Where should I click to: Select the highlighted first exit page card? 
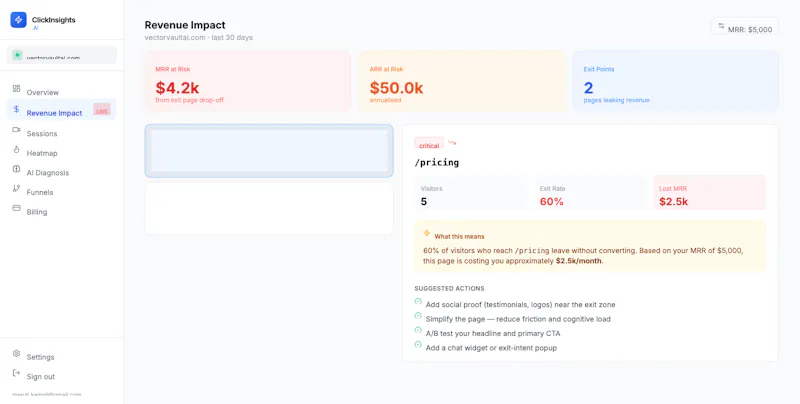(269, 151)
